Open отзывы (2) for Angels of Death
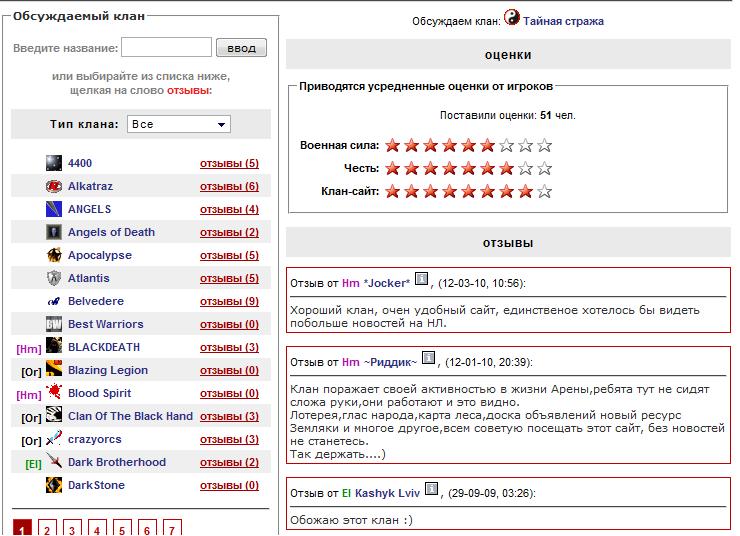Image resolution: width=740 pixels, height=536 pixels. pyautogui.click(x=229, y=233)
